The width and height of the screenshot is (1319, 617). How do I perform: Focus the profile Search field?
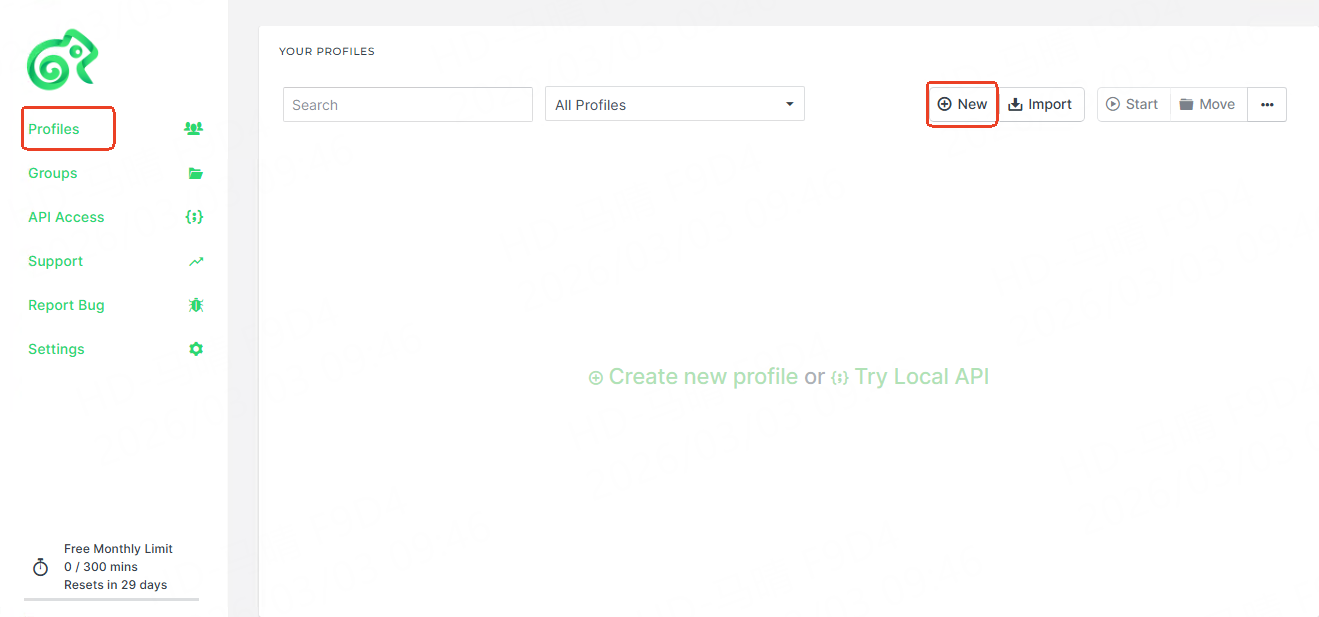[x=407, y=105]
